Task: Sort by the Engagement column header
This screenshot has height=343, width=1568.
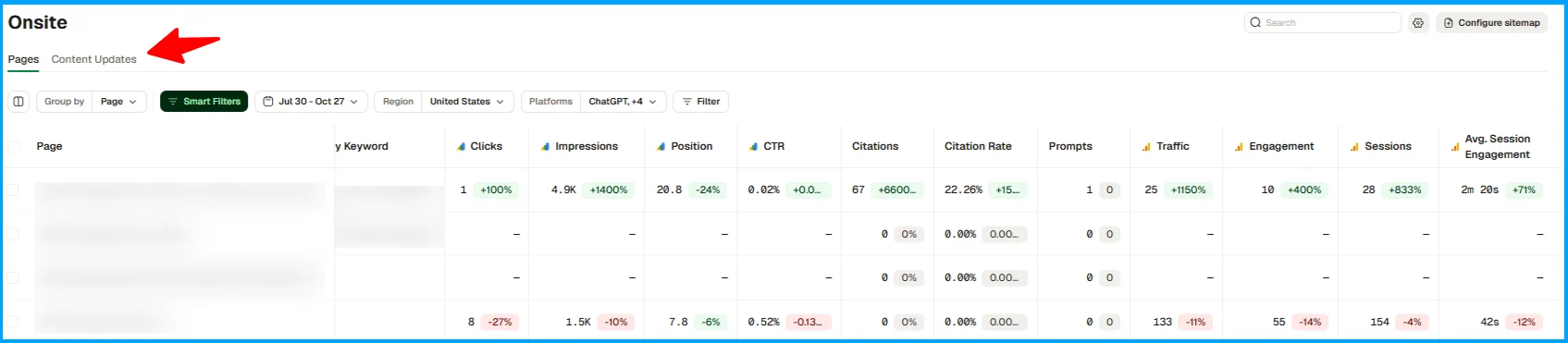Action: pos(1281,146)
